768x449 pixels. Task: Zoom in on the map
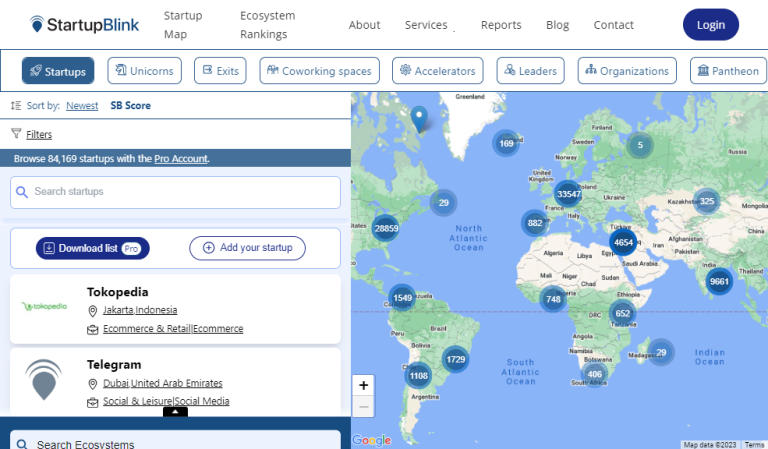pyautogui.click(x=363, y=386)
